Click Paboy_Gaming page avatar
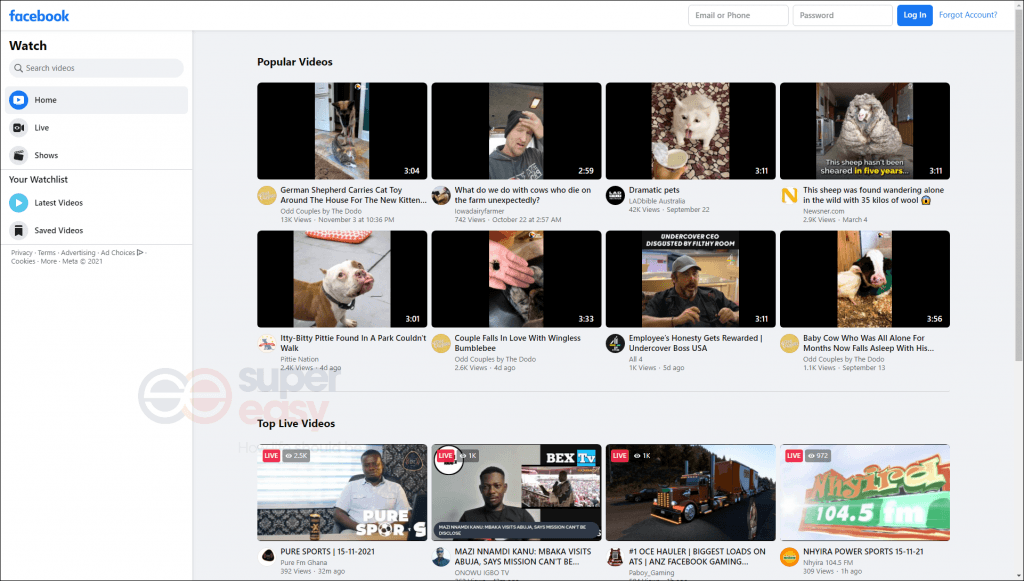This screenshot has width=1024, height=581. pos(615,557)
